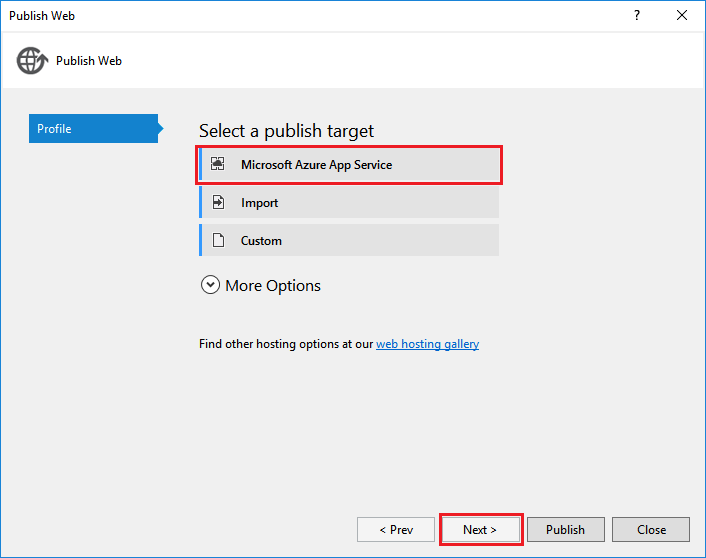Choose the Import publish target label
The height and width of the screenshot is (558, 706).
[x=259, y=203]
